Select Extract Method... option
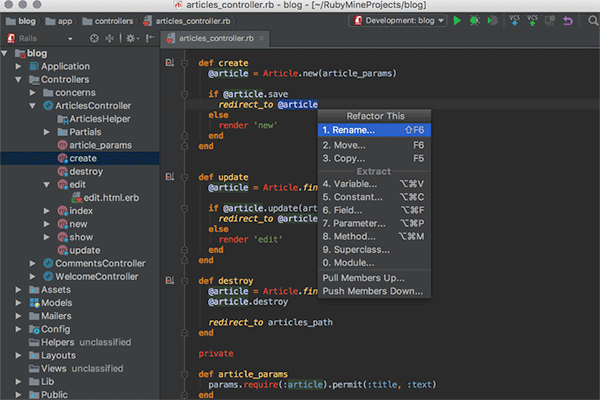The width and height of the screenshot is (600, 400). 374,237
